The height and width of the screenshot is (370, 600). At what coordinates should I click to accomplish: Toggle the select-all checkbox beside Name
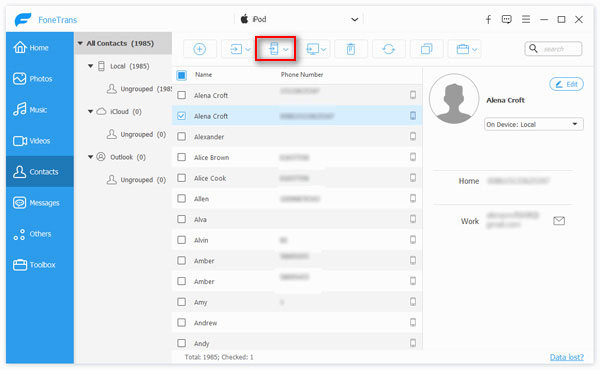182,75
